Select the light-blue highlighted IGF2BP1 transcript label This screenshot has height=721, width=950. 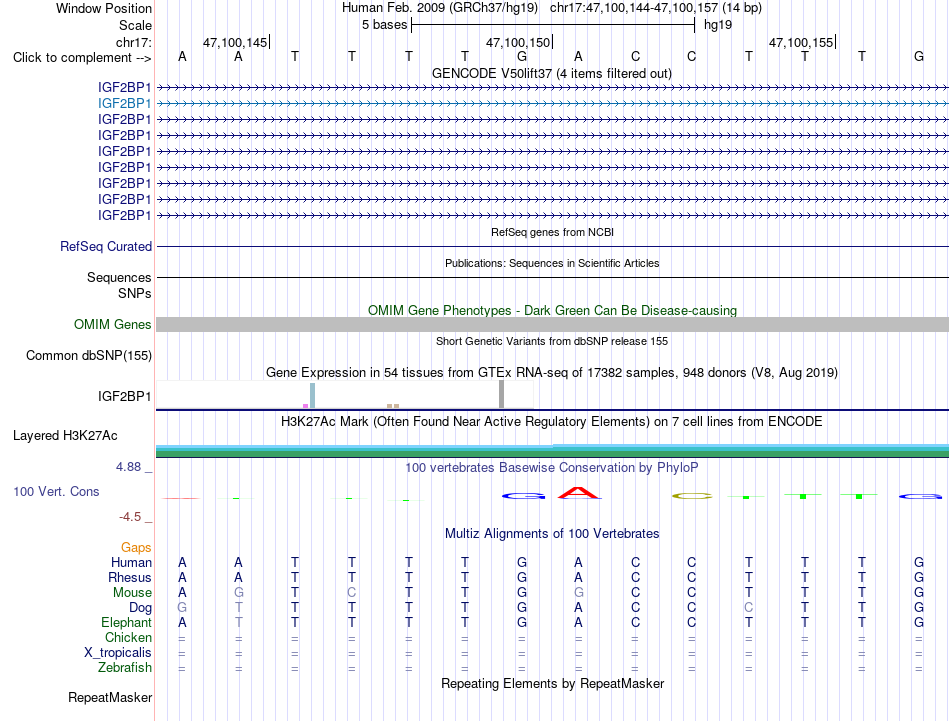click(x=124, y=104)
